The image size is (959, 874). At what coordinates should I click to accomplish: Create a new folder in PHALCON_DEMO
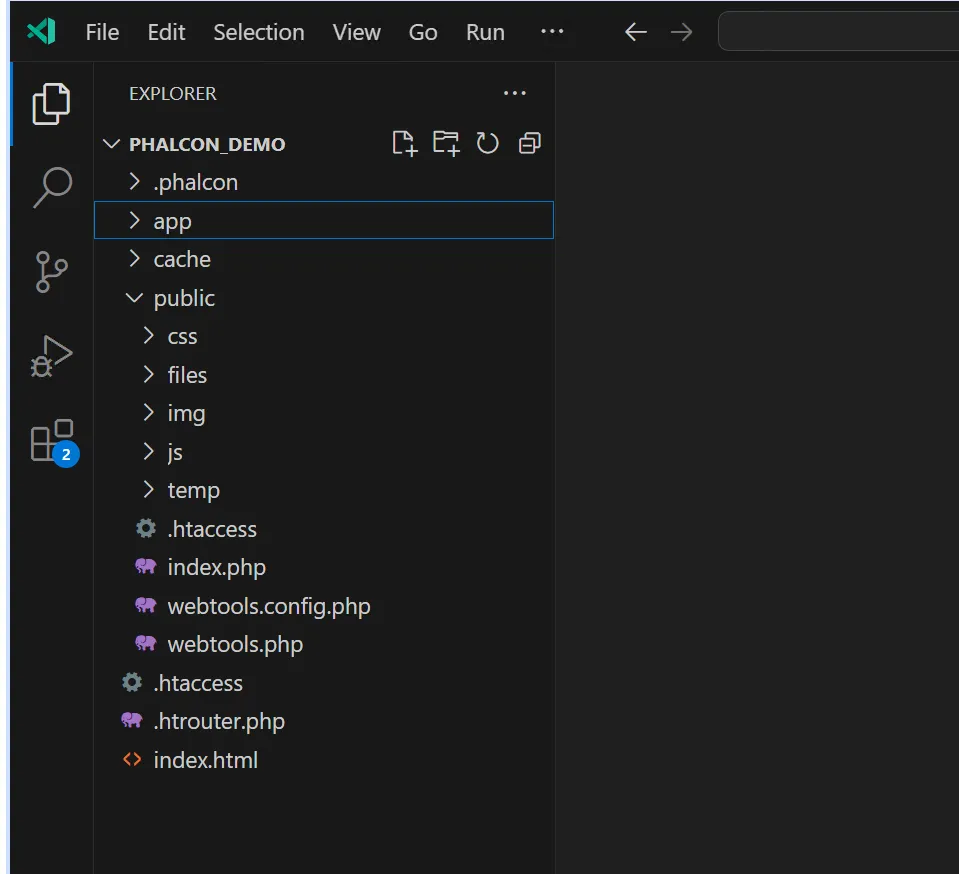446,144
